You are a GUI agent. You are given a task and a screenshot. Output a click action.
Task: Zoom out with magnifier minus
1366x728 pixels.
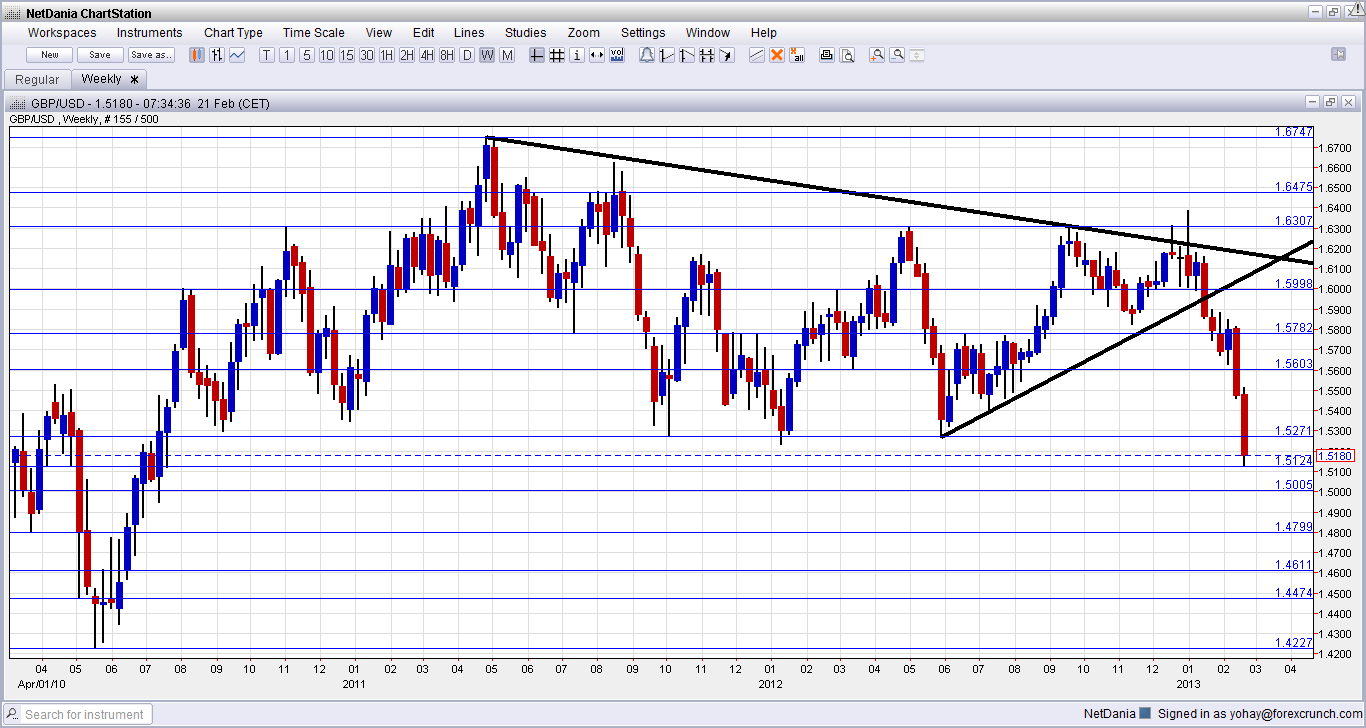[x=897, y=55]
